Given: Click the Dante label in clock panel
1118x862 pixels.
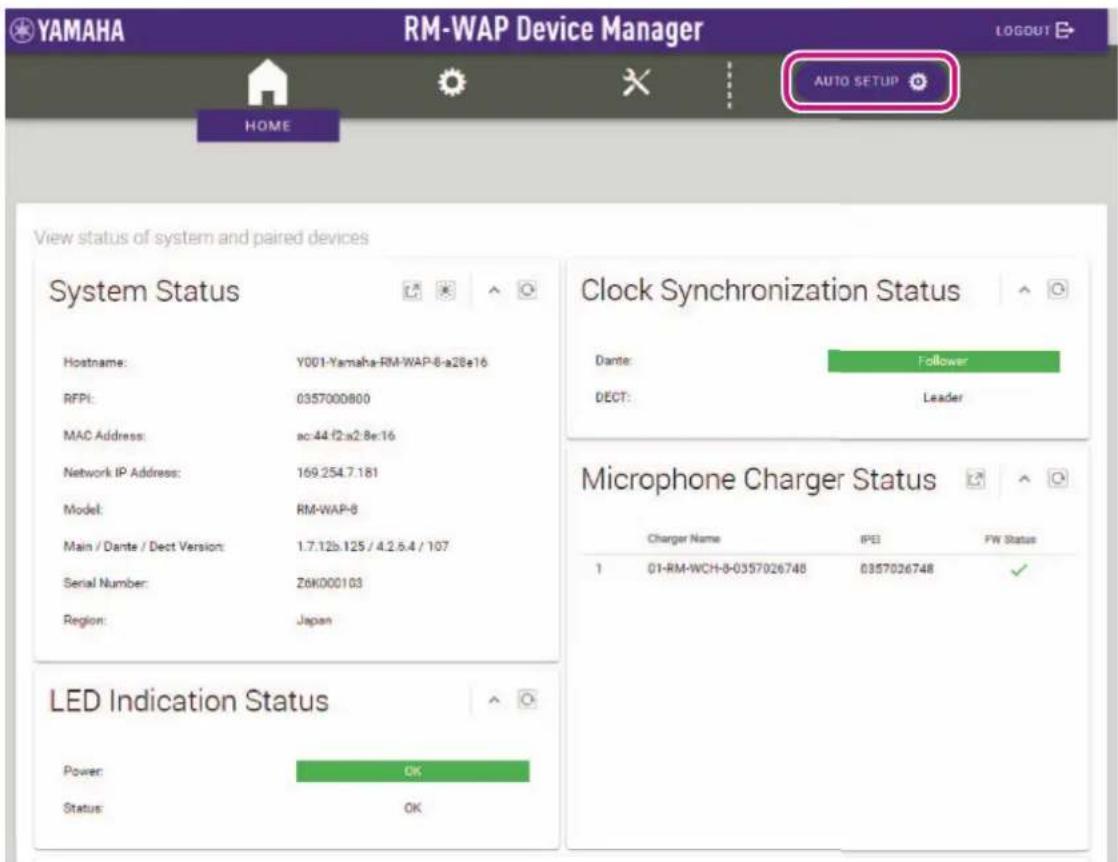Looking at the screenshot, I should pyautogui.click(x=614, y=361).
